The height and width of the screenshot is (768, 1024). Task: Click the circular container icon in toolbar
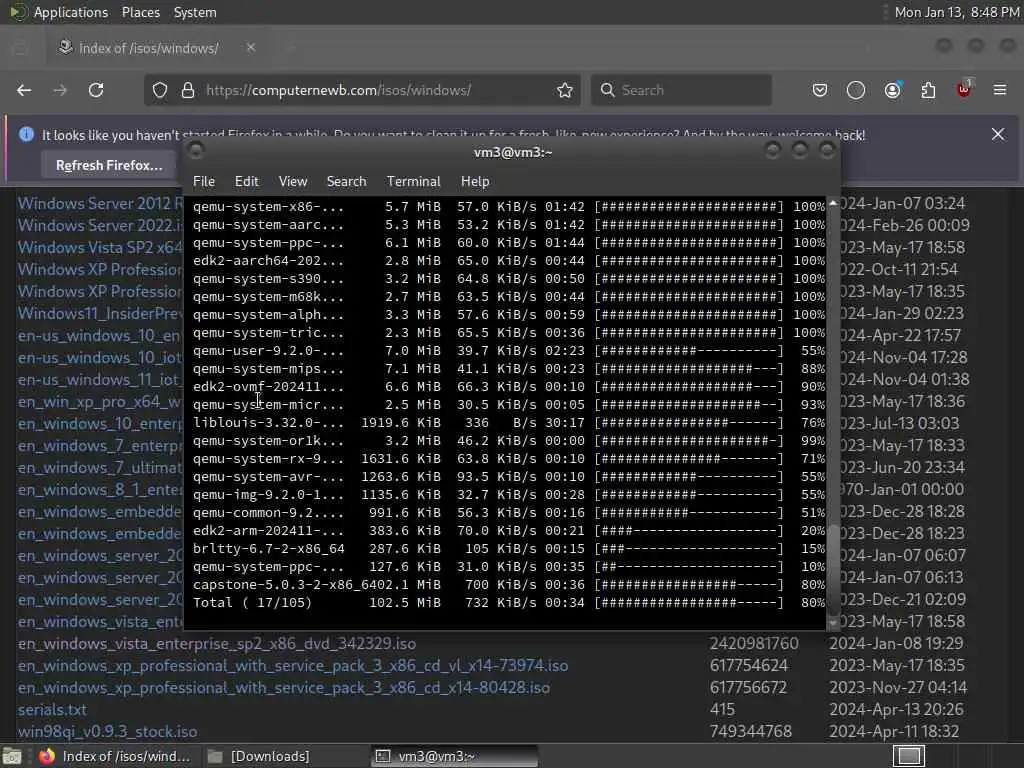856,90
